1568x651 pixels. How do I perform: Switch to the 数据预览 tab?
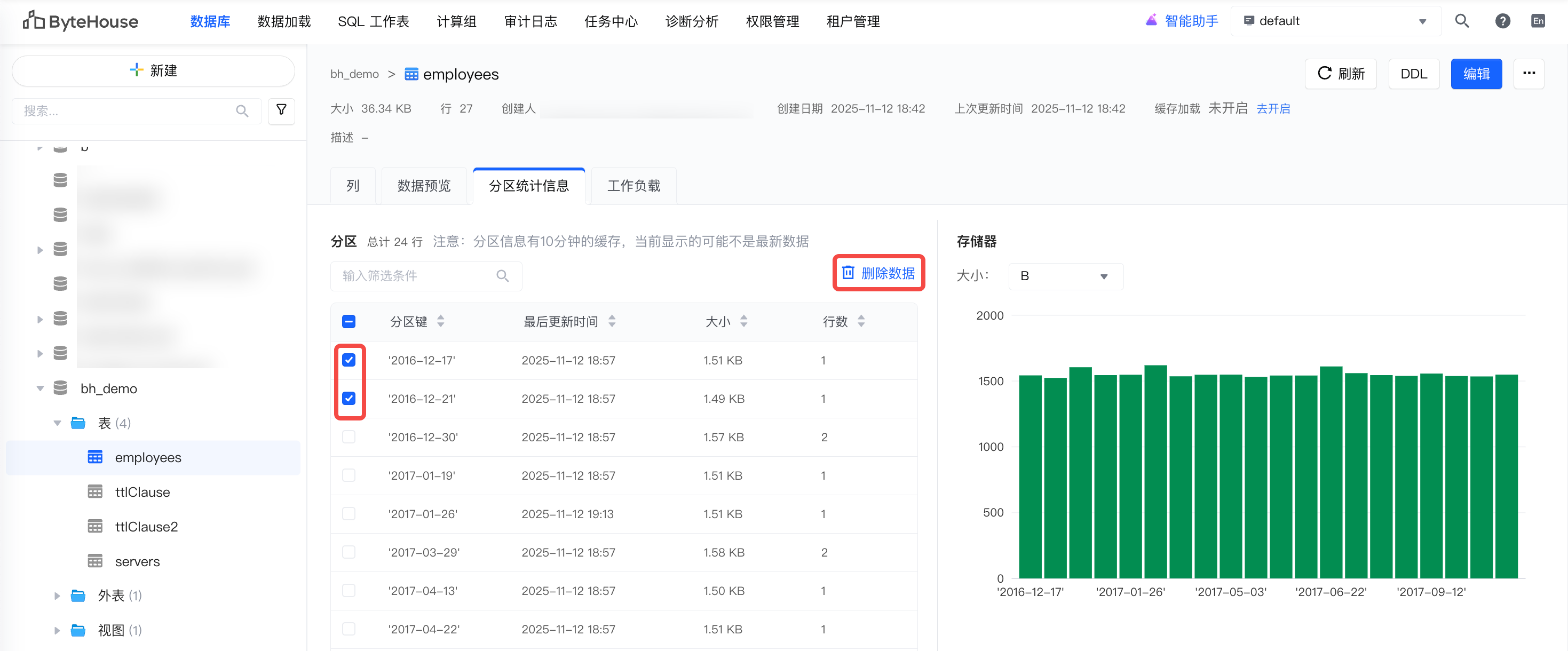point(424,186)
